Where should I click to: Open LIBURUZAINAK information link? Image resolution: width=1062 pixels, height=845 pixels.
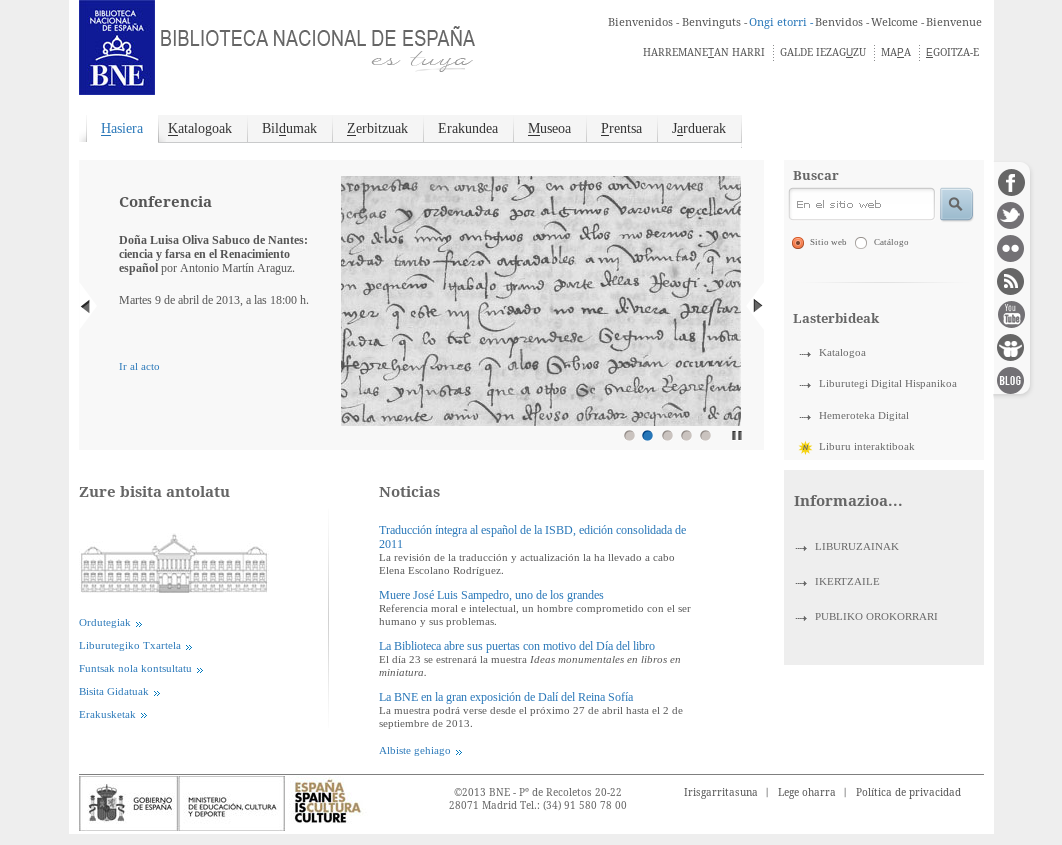(x=856, y=546)
